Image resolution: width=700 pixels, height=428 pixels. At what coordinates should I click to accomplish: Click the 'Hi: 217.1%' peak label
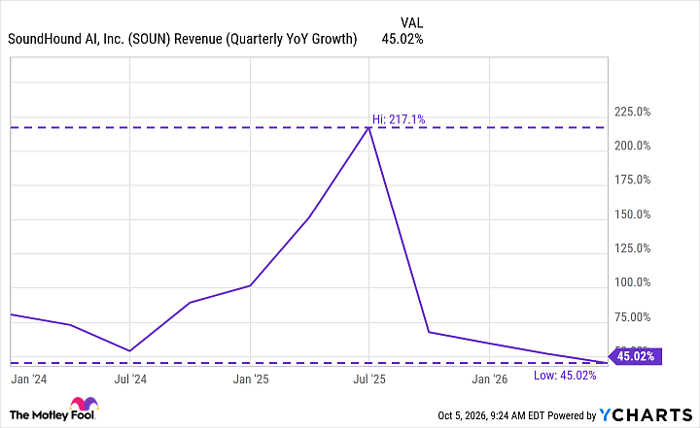click(x=398, y=120)
